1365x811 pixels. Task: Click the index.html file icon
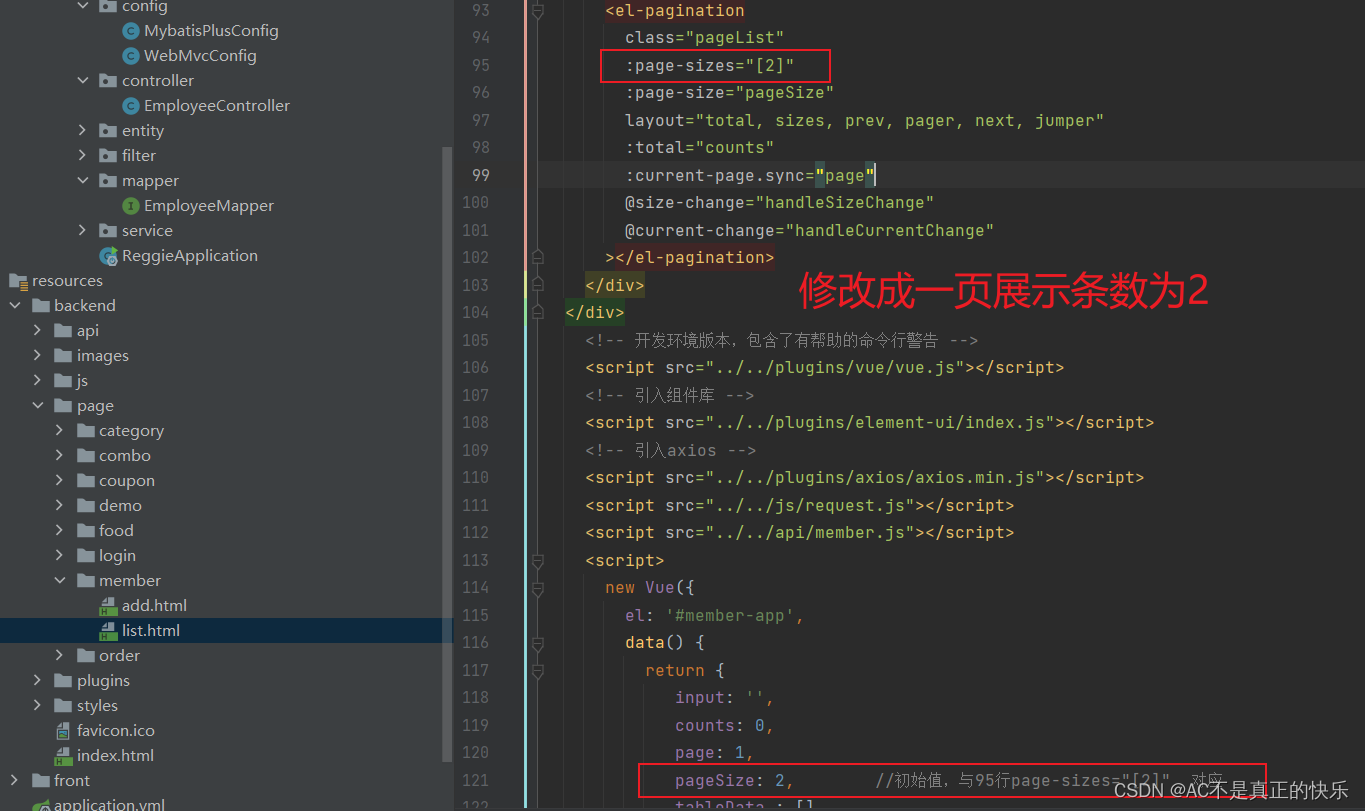coord(63,756)
